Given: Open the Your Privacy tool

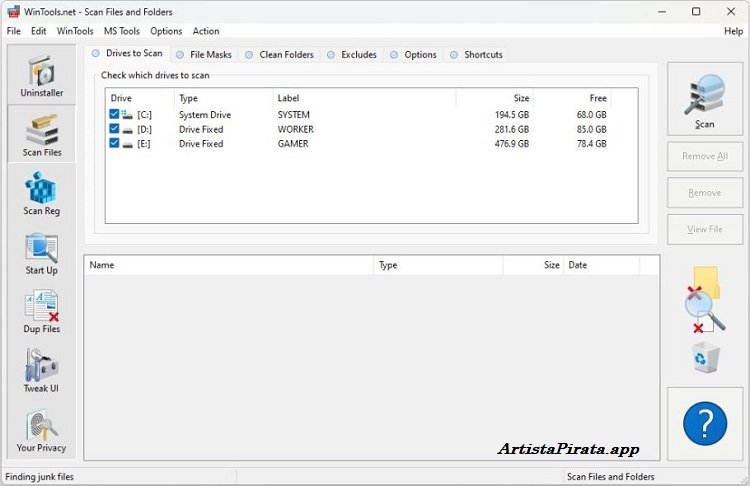Looking at the screenshot, I should coord(42,431).
